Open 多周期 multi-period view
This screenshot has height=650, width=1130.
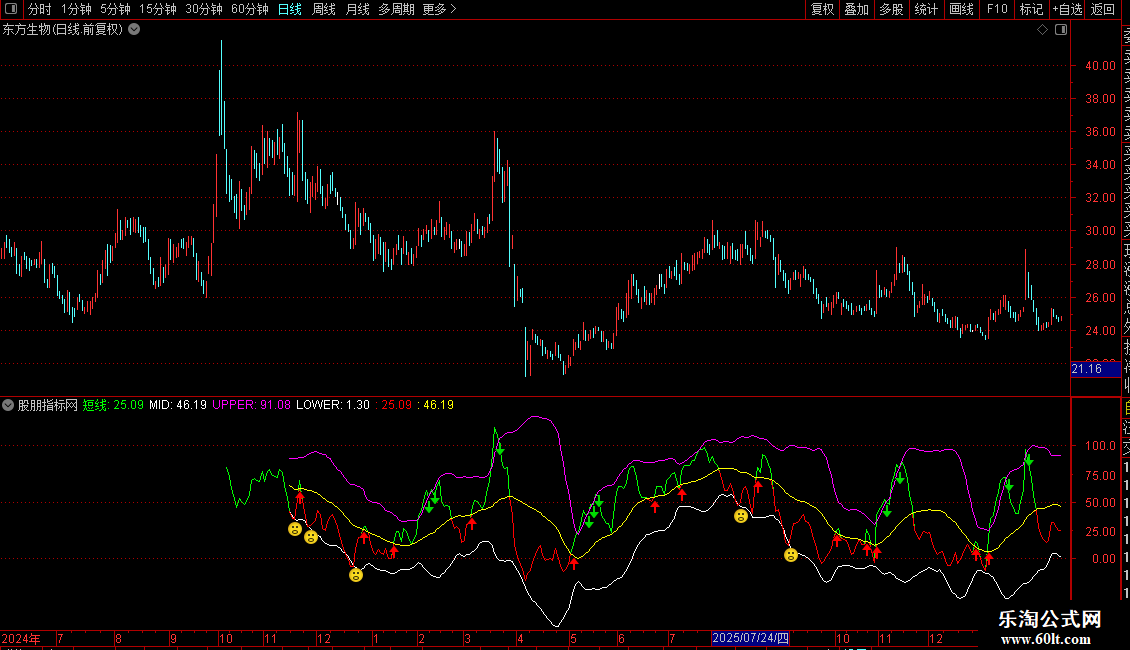click(396, 9)
